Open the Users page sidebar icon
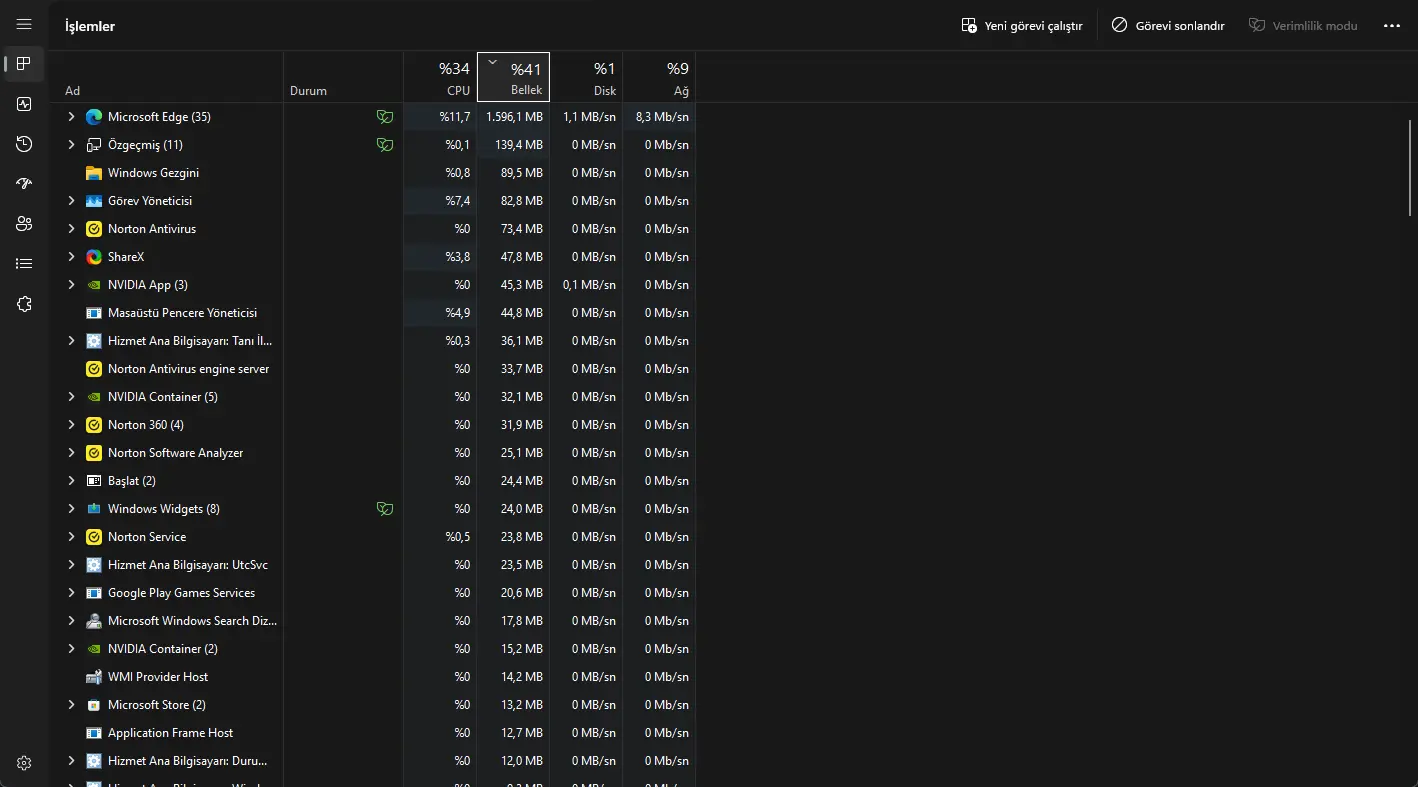Viewport: 1418px width, 787px height. click(x=24, y=224)
